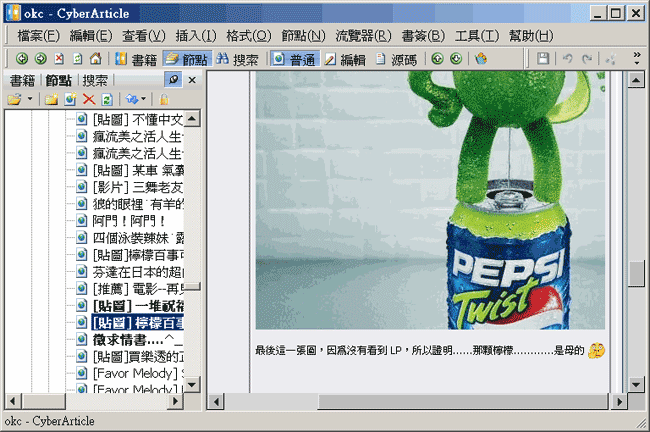Open the dropdown arrow next to open folder

(30, 100)
